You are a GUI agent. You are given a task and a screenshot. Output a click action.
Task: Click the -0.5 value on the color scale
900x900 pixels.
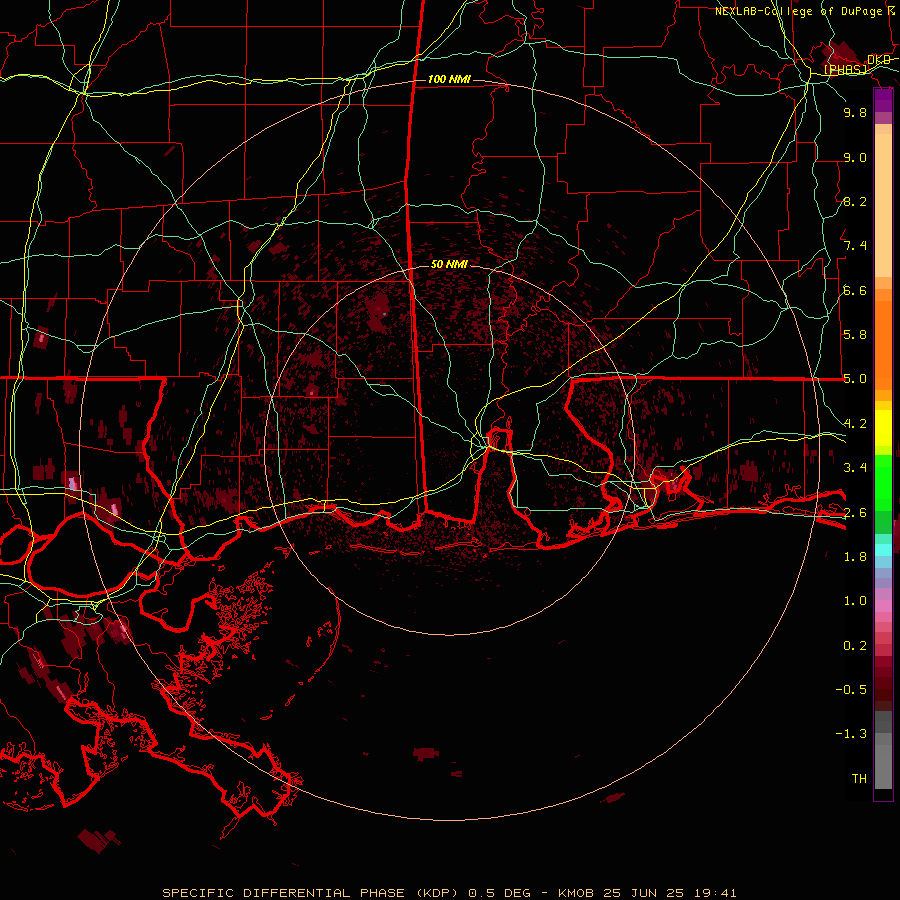[851, 690]
